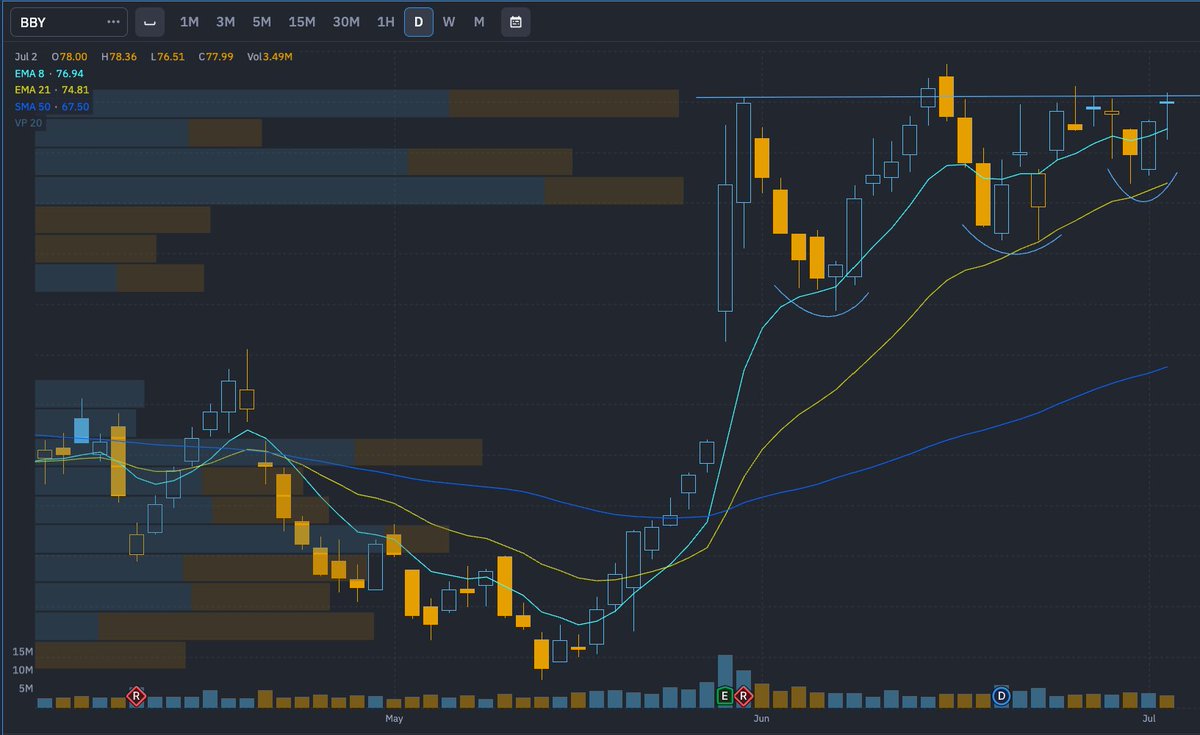
Task: Click the 5M volume axis label
Action: (x=27, y=689)
